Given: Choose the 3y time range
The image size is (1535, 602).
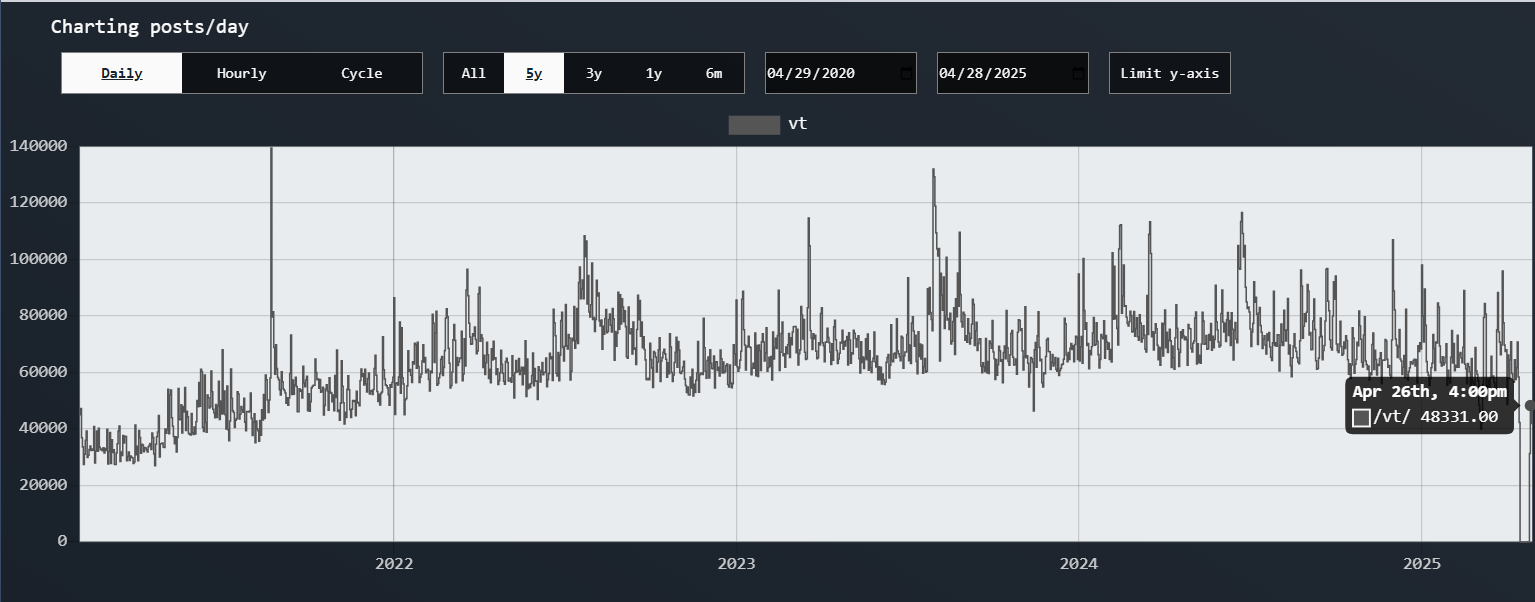Looking at the screenshot, I should [594, 73].
